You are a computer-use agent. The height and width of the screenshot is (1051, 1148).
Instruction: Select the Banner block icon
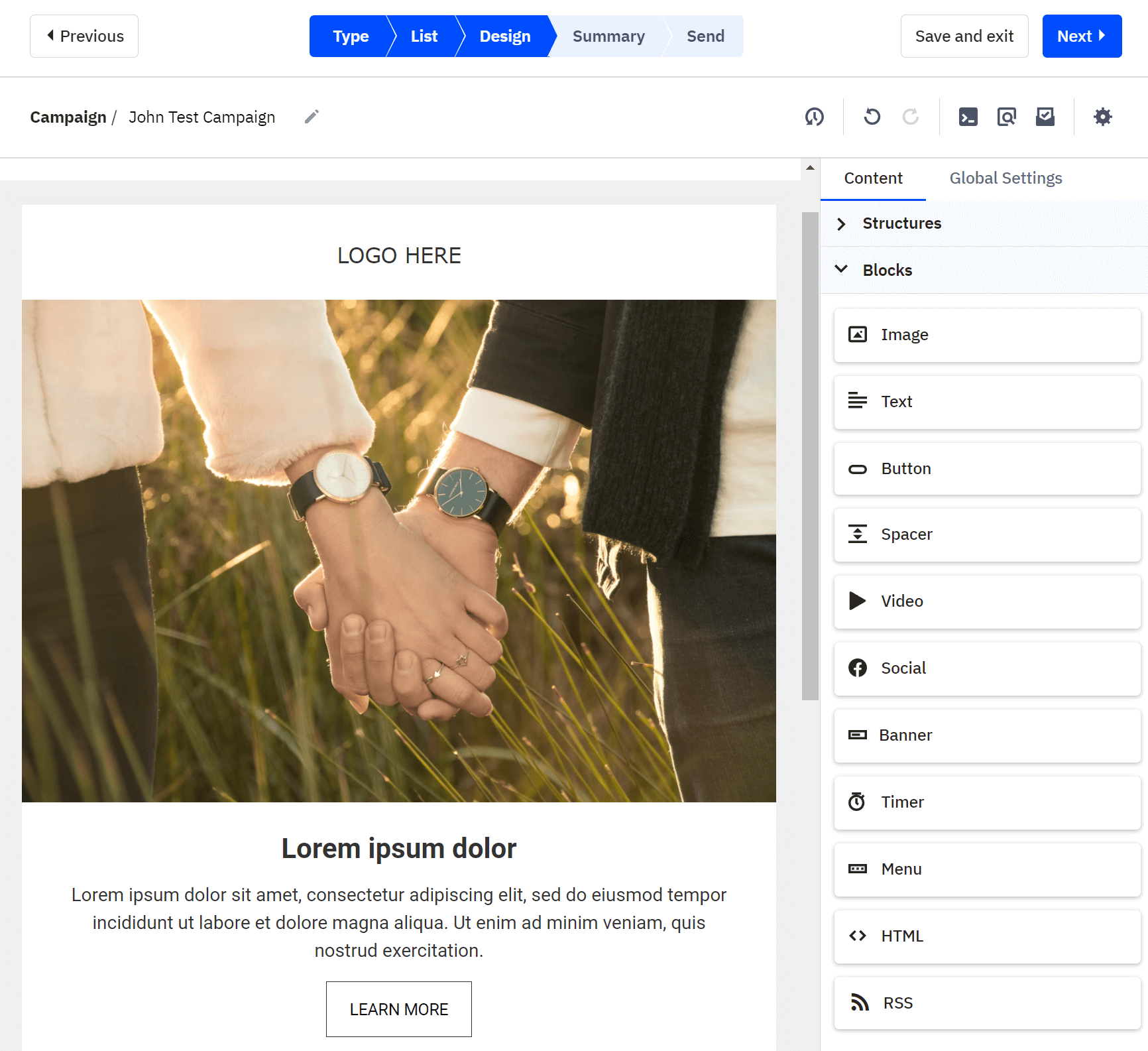coord(858,735)
